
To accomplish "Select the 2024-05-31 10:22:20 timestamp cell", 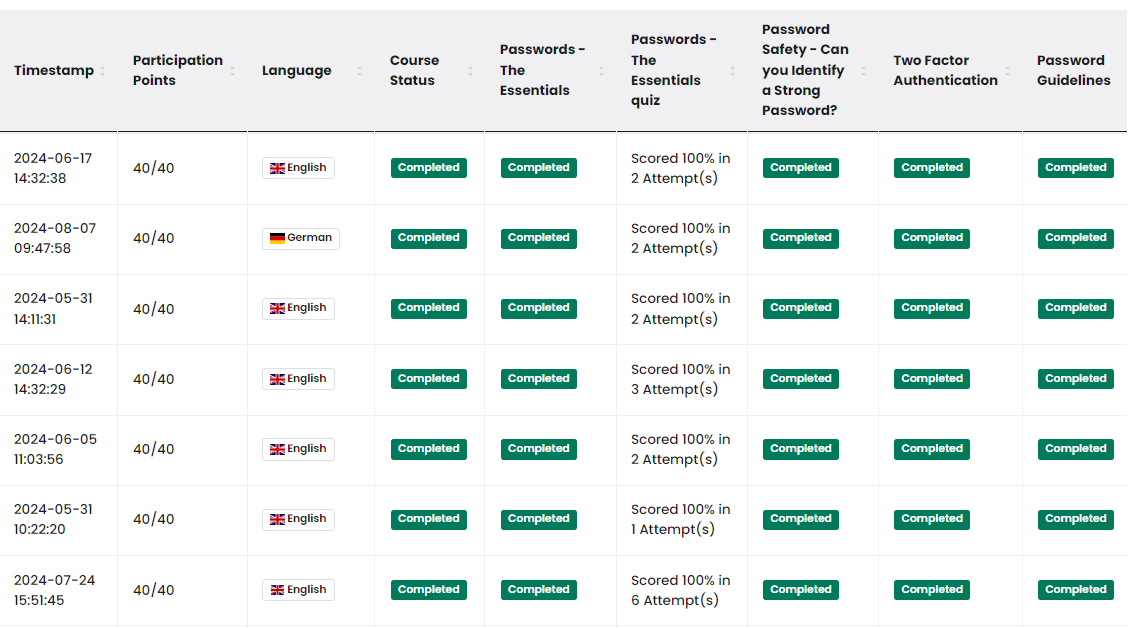I will (55, 519).
